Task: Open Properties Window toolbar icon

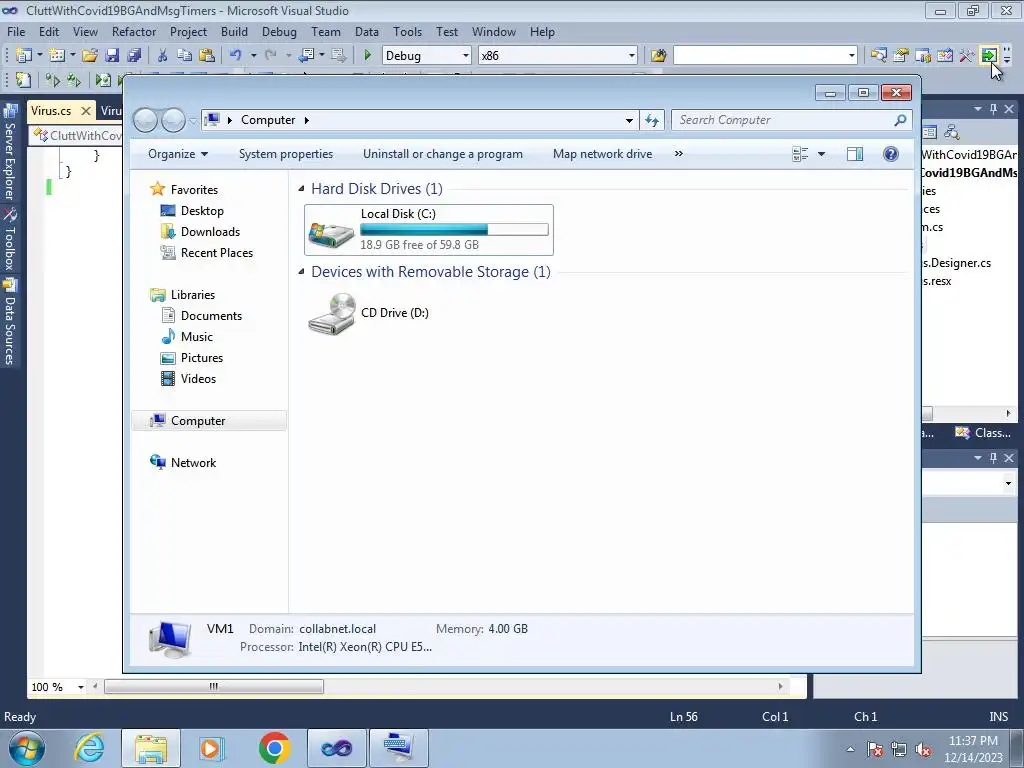Action: point(901,56)
